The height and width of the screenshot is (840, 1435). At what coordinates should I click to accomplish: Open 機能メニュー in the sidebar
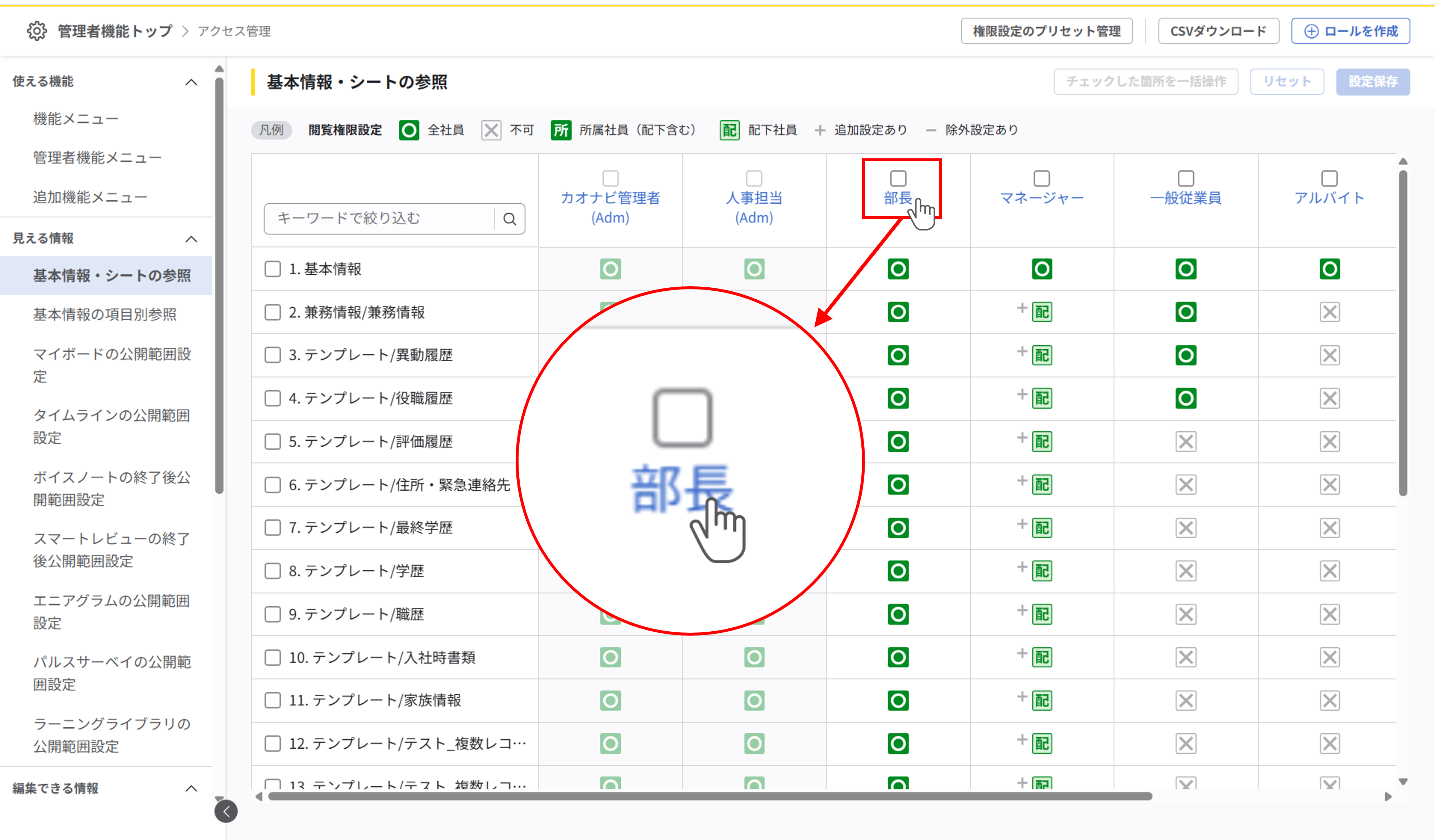click(76, 119)
